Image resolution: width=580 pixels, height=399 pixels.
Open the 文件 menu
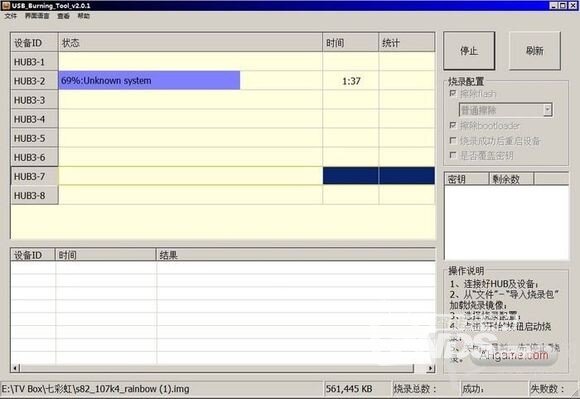click(x=10, y=16)
